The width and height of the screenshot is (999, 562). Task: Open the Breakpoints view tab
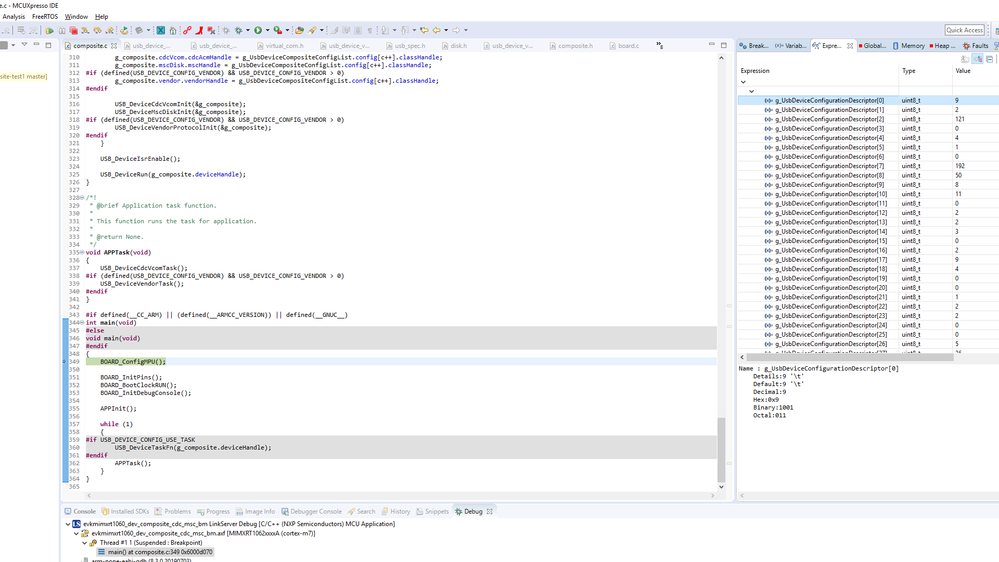tap(754, 46)
